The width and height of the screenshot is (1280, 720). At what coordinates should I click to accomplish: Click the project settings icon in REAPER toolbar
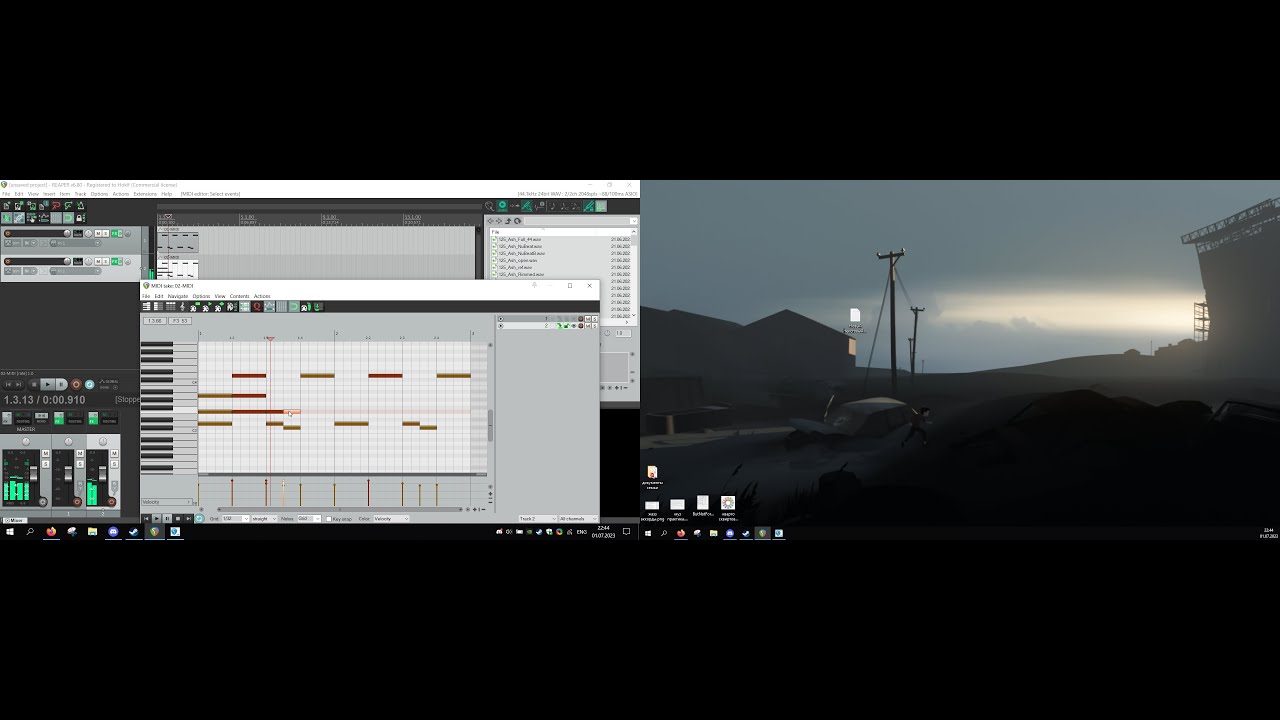(x=44, y=205)
